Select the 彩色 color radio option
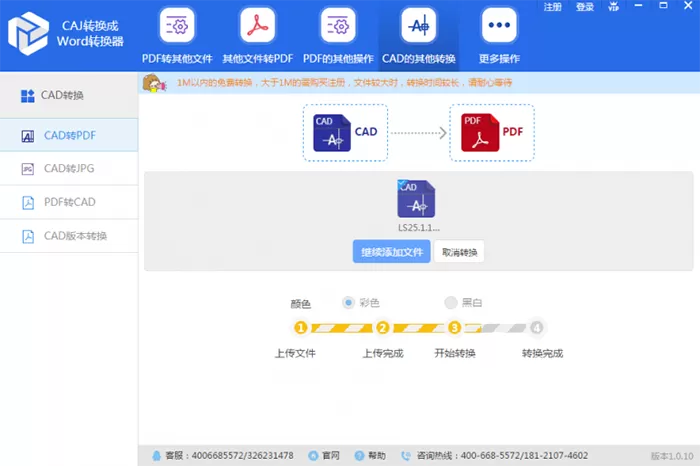The image size is (700, 466). [349, 303]
